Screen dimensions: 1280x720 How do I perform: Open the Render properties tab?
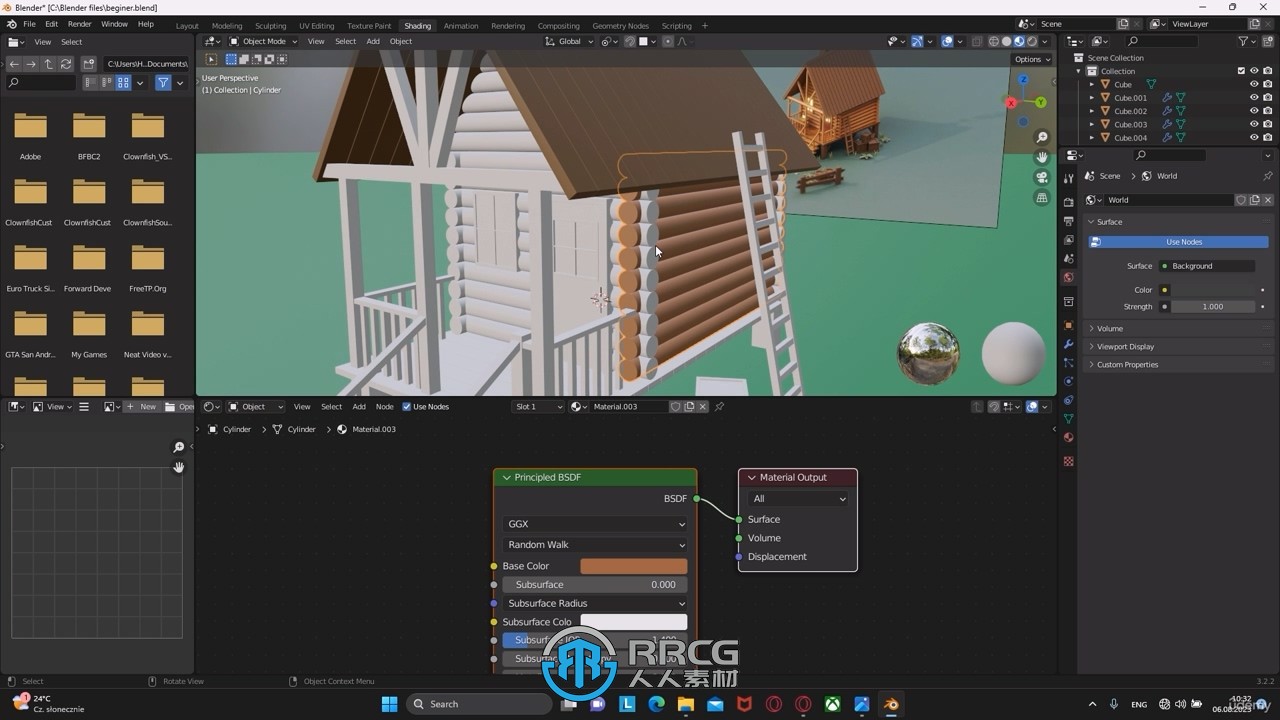1068,202
